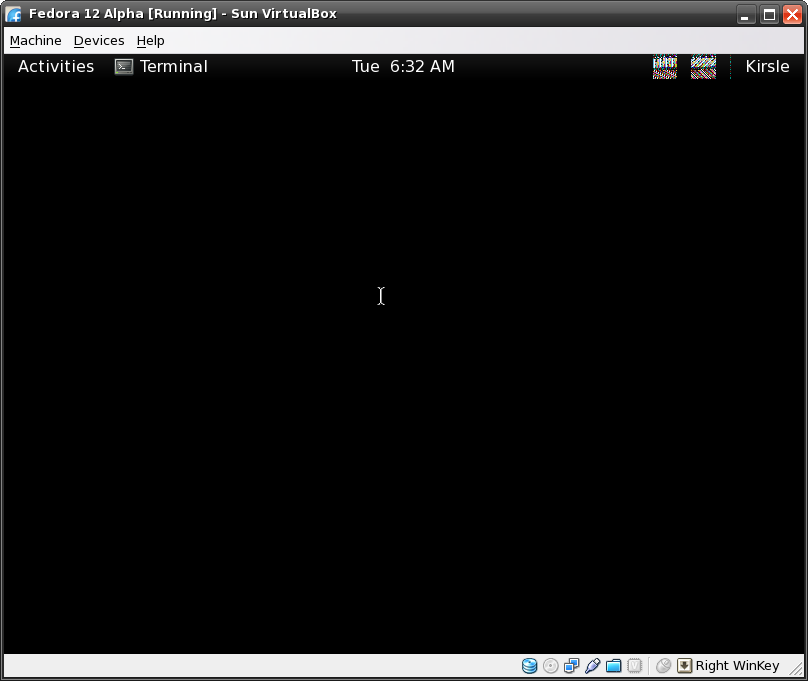Click the window resize grip corner

(797, 669)
